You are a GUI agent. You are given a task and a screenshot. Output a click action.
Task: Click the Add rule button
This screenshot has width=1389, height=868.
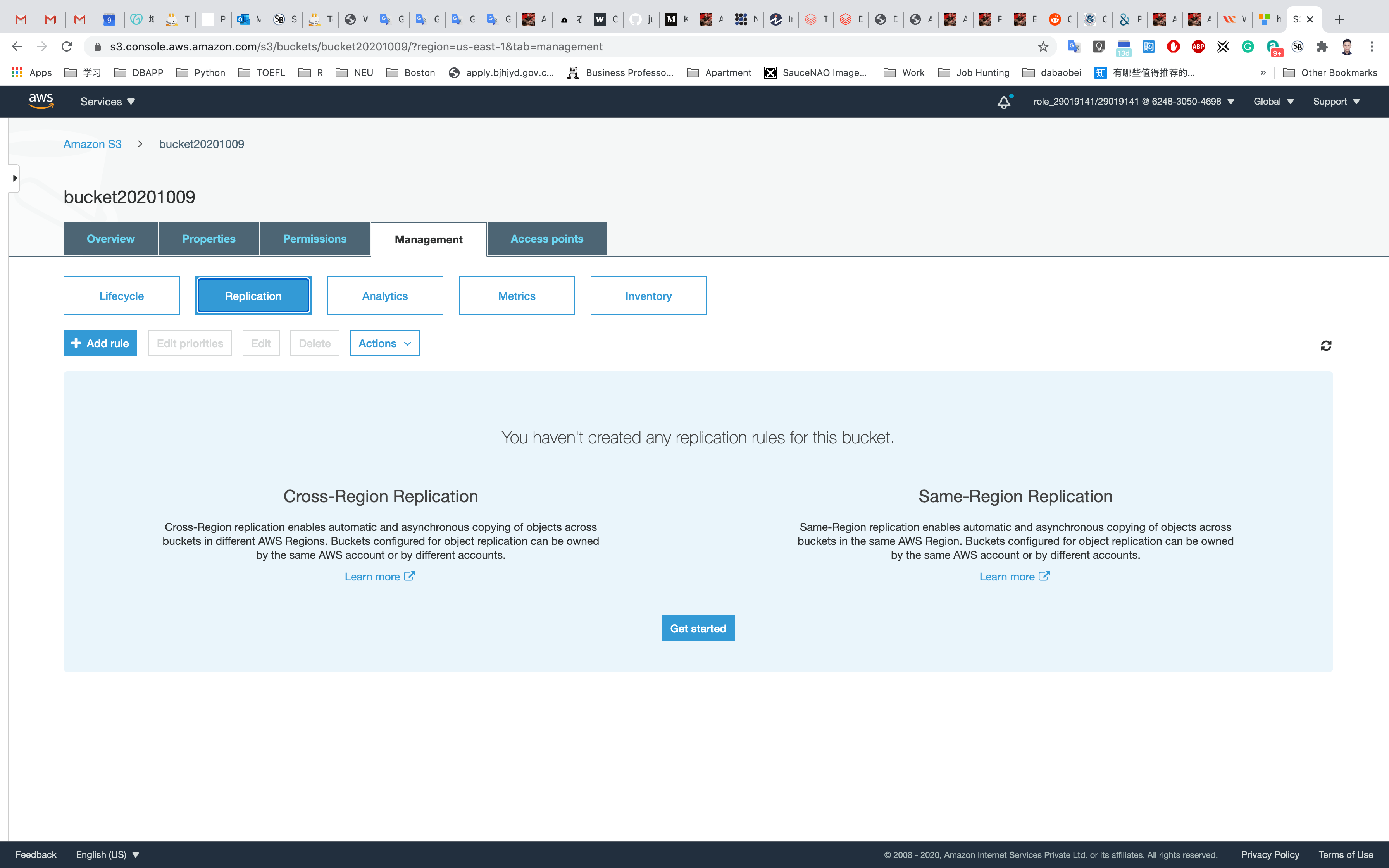click(100, 343)
